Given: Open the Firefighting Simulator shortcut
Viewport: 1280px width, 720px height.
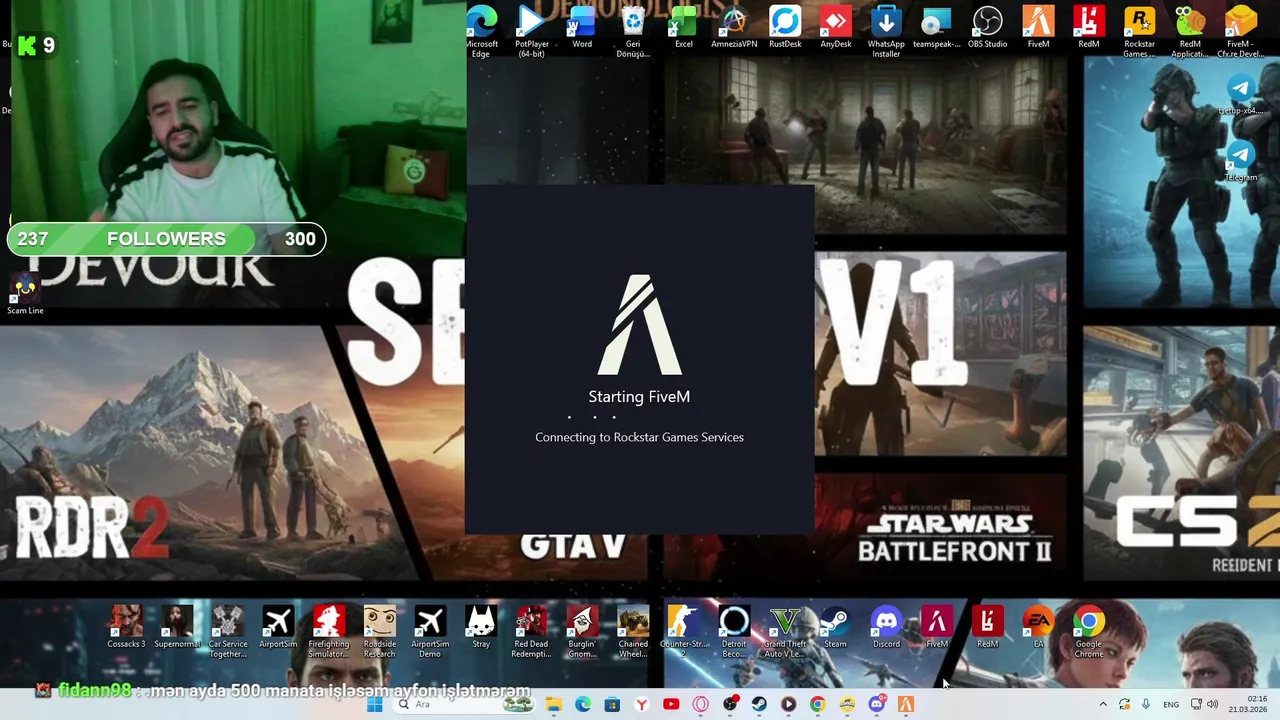Looking at the screenshot, I should (x=329, y=631).
